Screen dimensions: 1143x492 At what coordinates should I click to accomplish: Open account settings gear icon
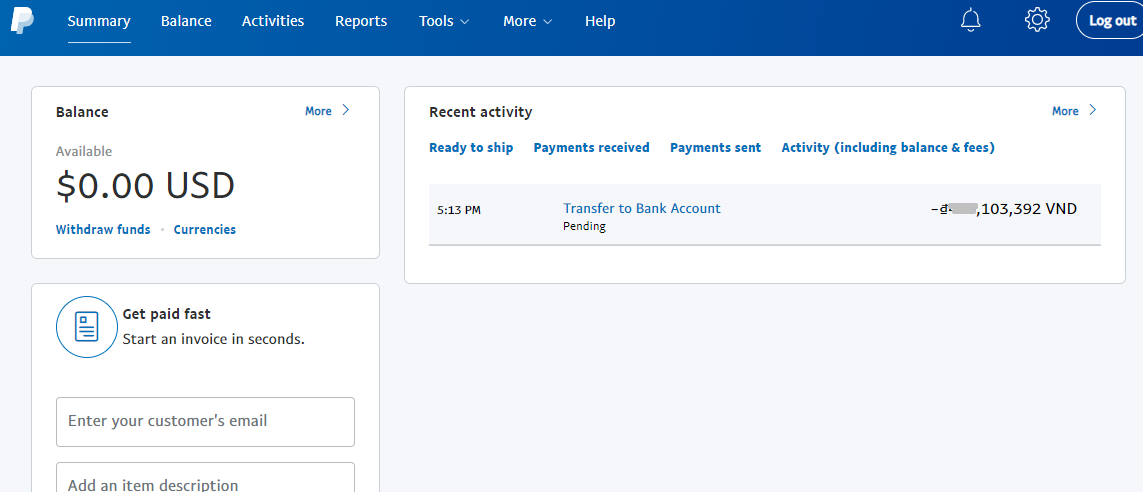coord(1037,20)
